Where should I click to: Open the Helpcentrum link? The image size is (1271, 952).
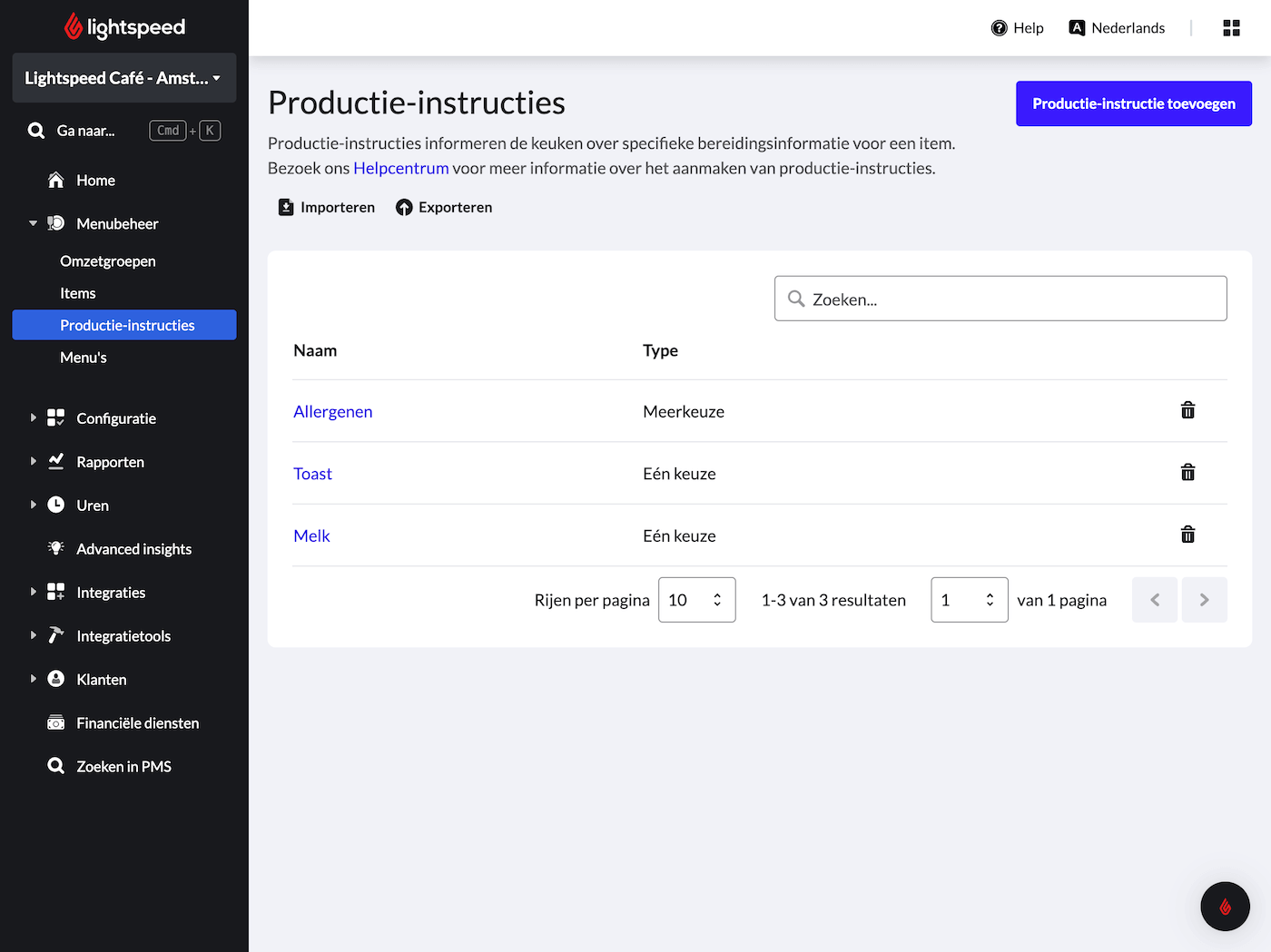(401, 168)
